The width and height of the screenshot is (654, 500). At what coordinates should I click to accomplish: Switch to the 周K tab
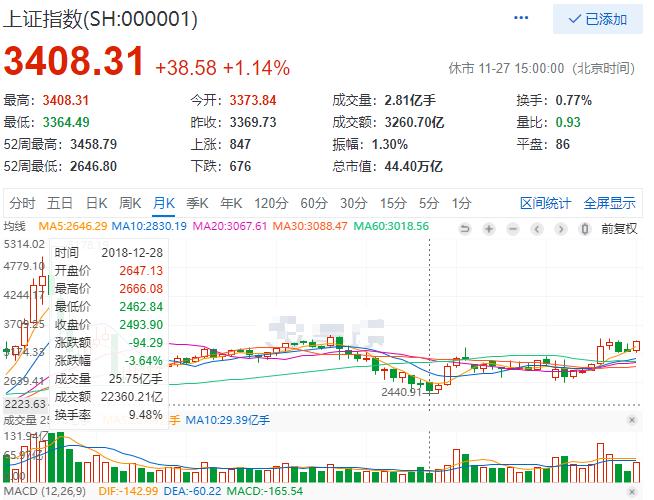click(x=130, y=203)
